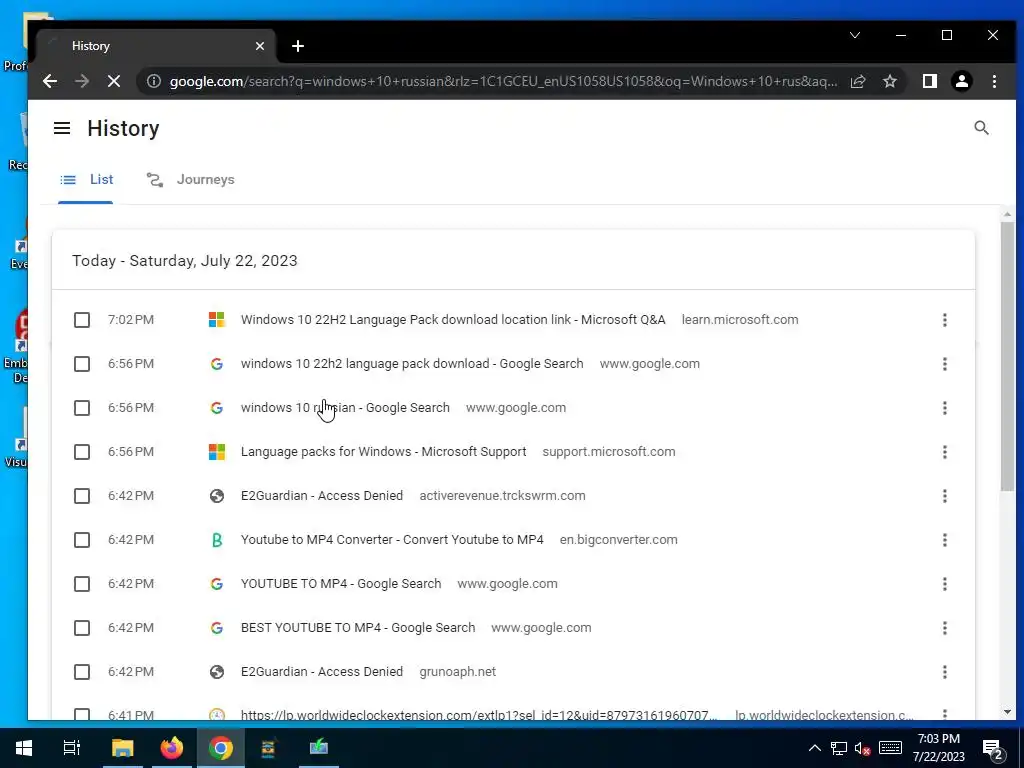1024x768 pixels.
Task: Open more actions for windows 10 russian entry
Action: click(x=944, y=408)
